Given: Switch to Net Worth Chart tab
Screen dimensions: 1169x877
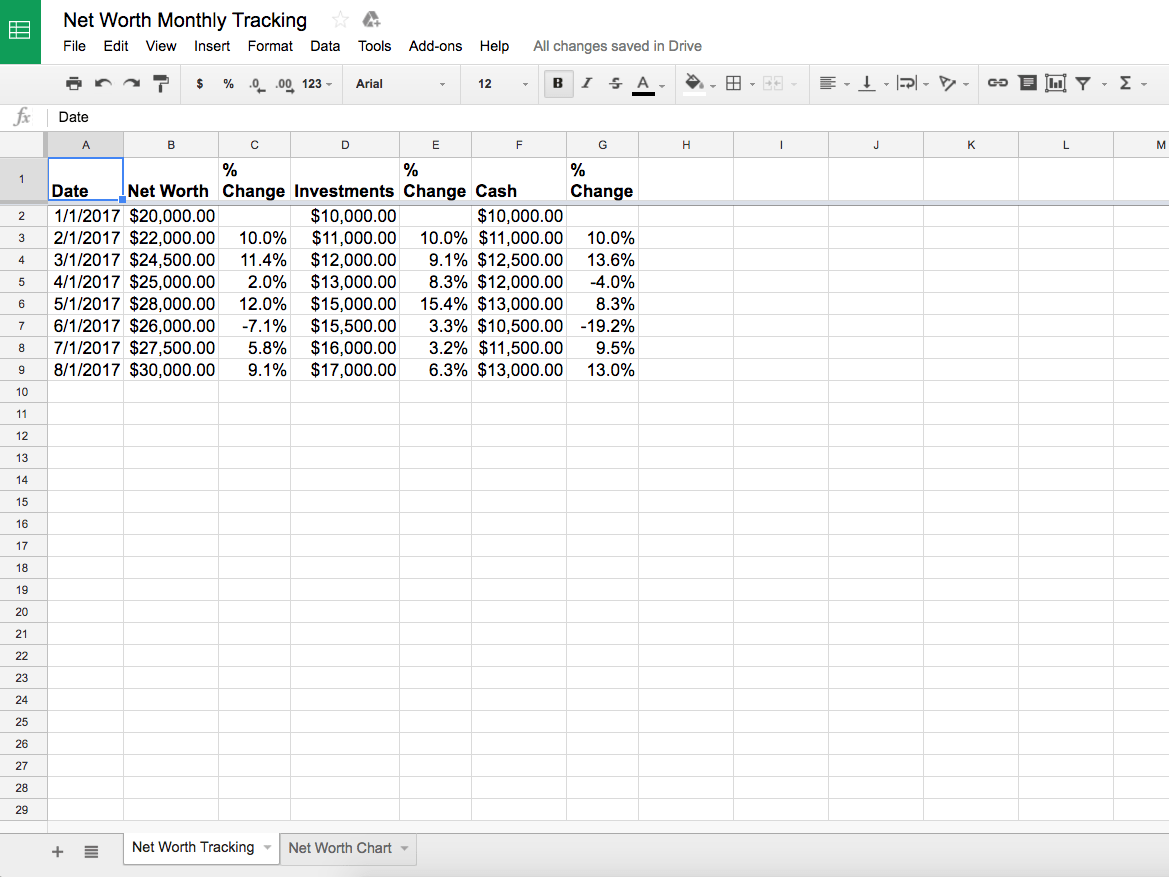Looking at the screenshot, I should pyautogui.click(x=339, y=848).
